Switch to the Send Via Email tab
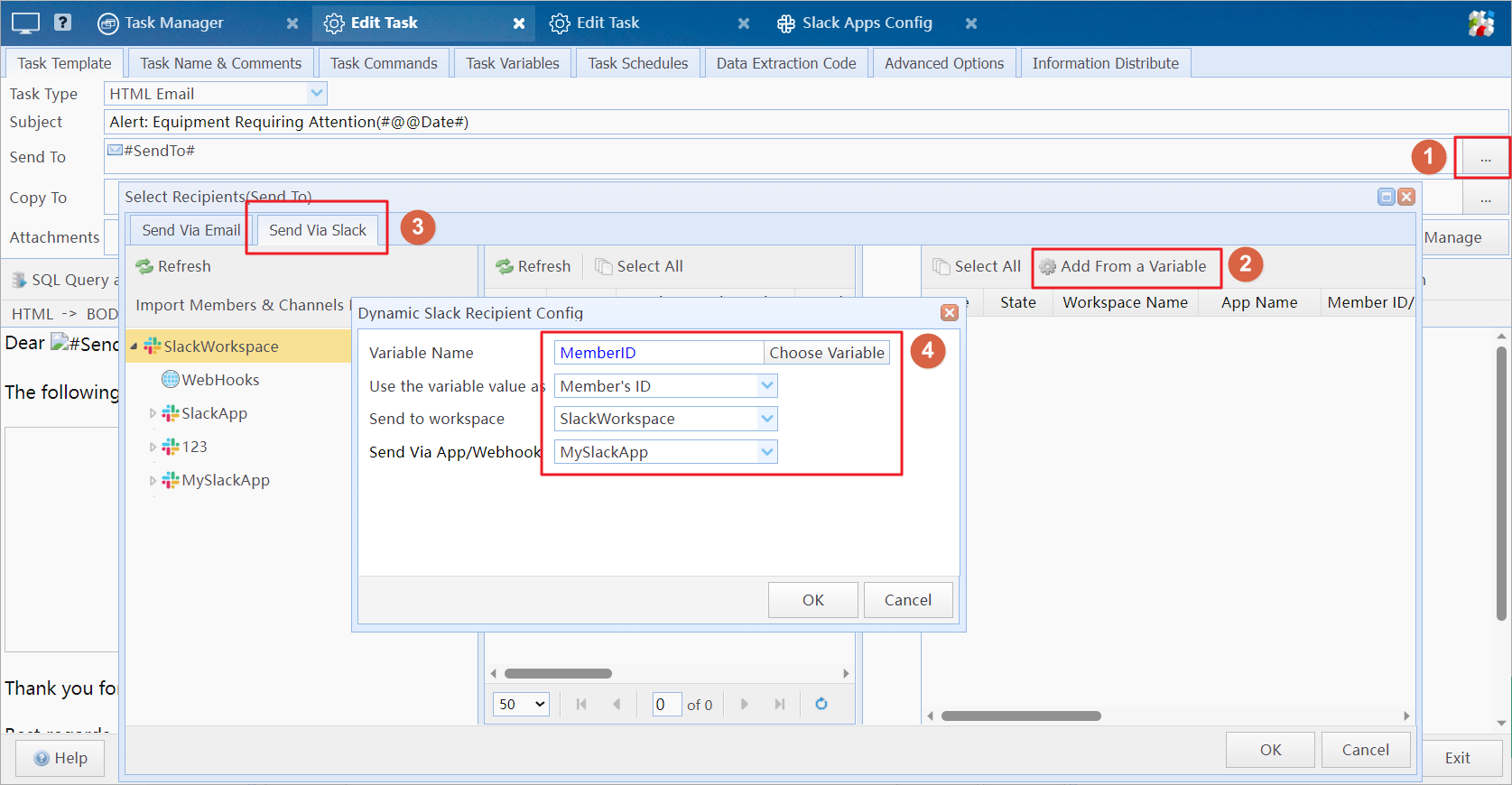Screen dimensions: 1512x785 pyautogui.click(x=191, y=230)
